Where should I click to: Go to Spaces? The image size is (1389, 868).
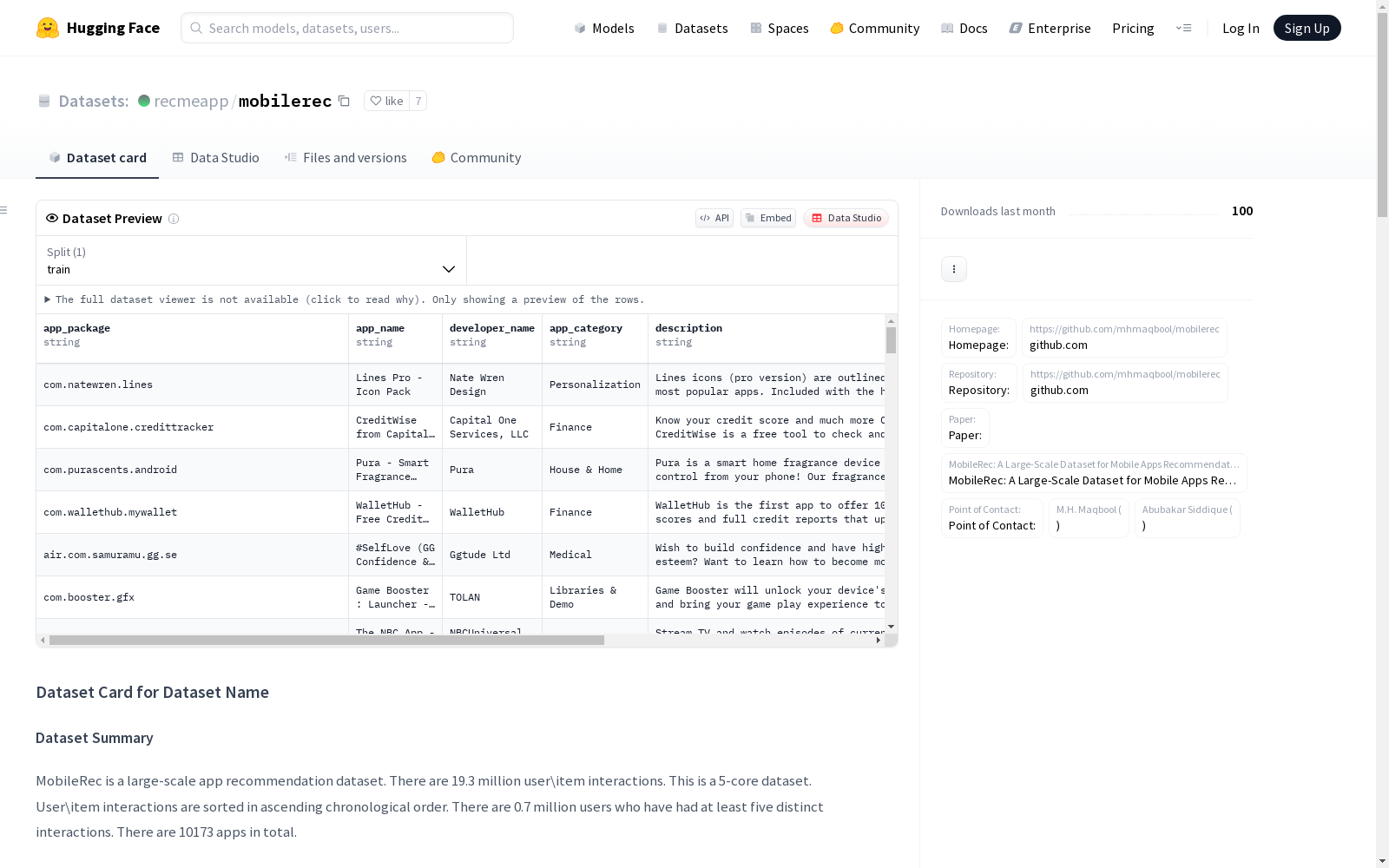[780, 28]
